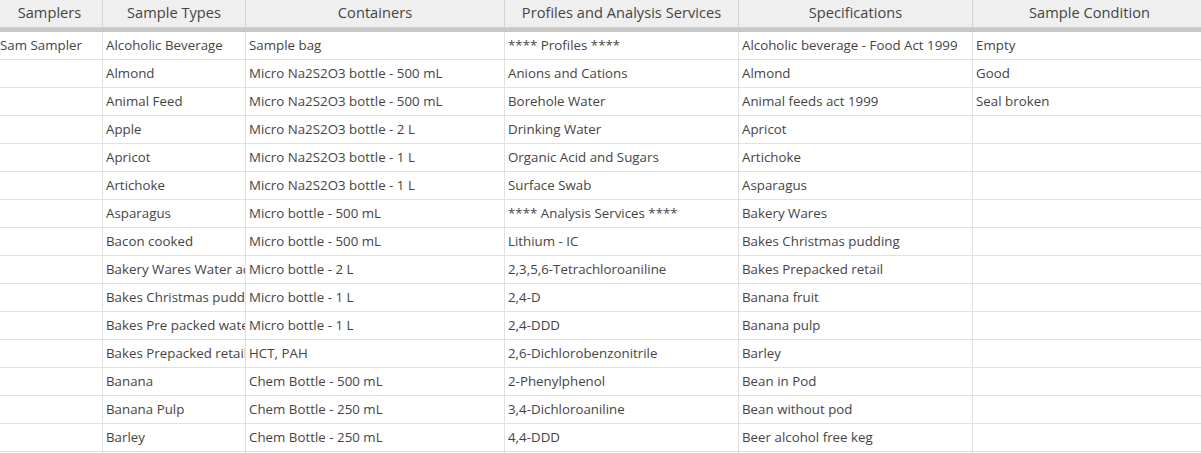
Task: Choose the Sample bag container
Action: tap(285, 46)
